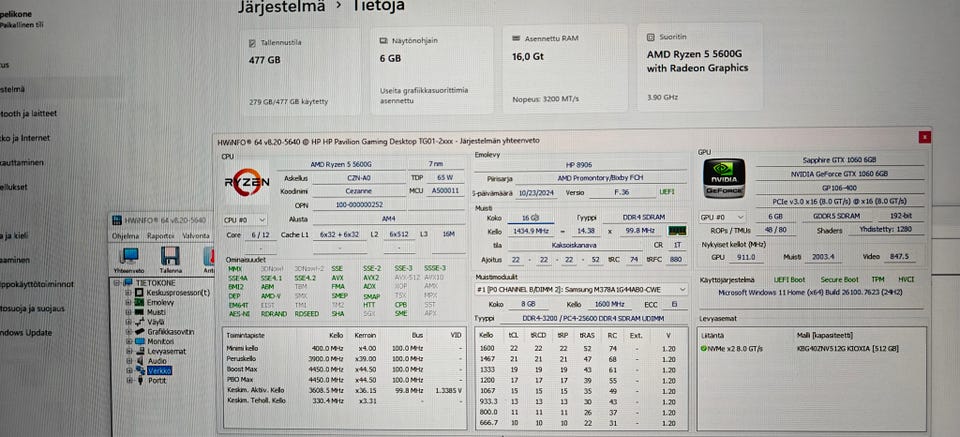Open the Ohjelma menu

point(125,236)
